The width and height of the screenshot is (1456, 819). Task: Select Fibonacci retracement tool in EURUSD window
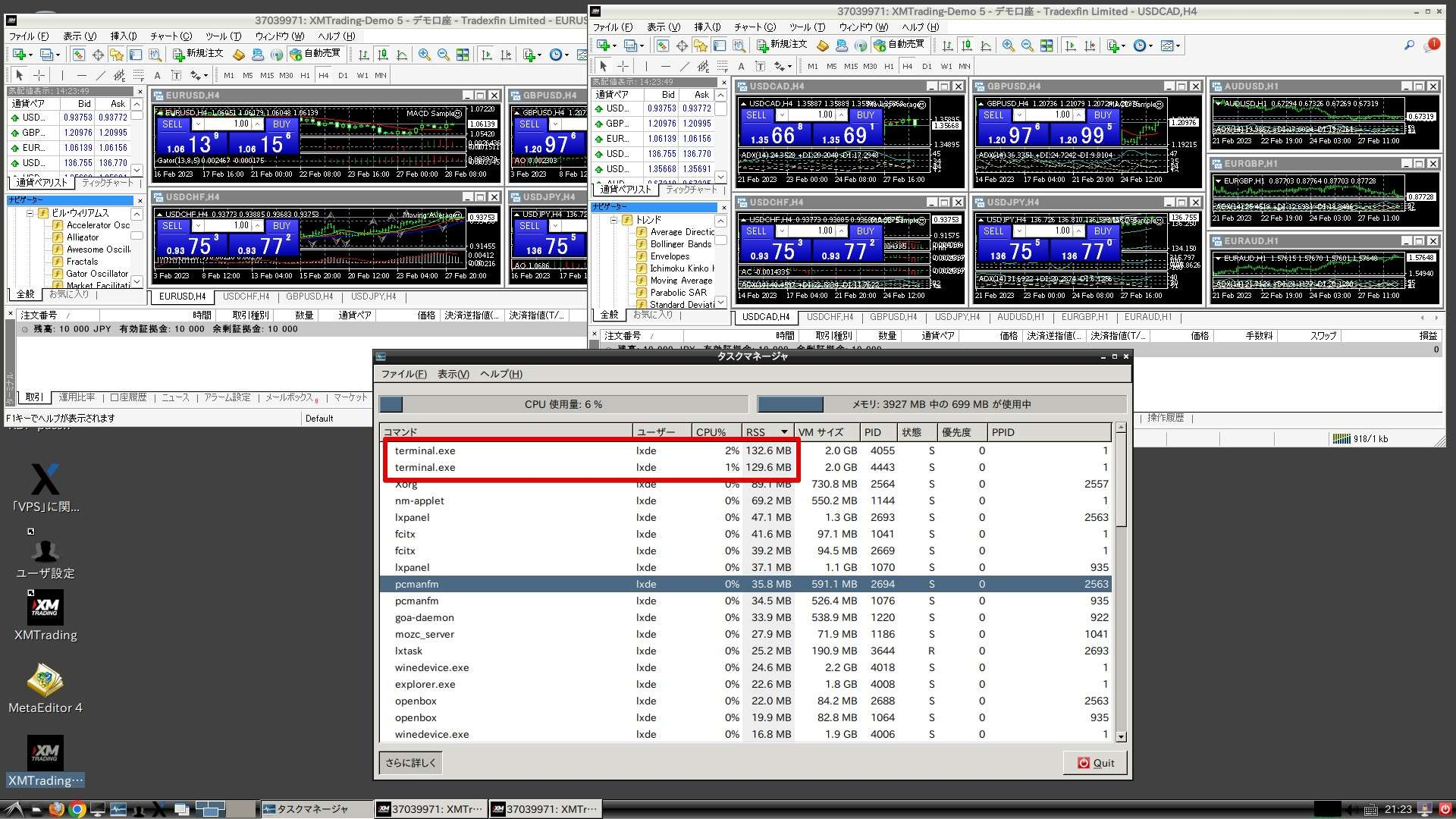tap(138, 75)
